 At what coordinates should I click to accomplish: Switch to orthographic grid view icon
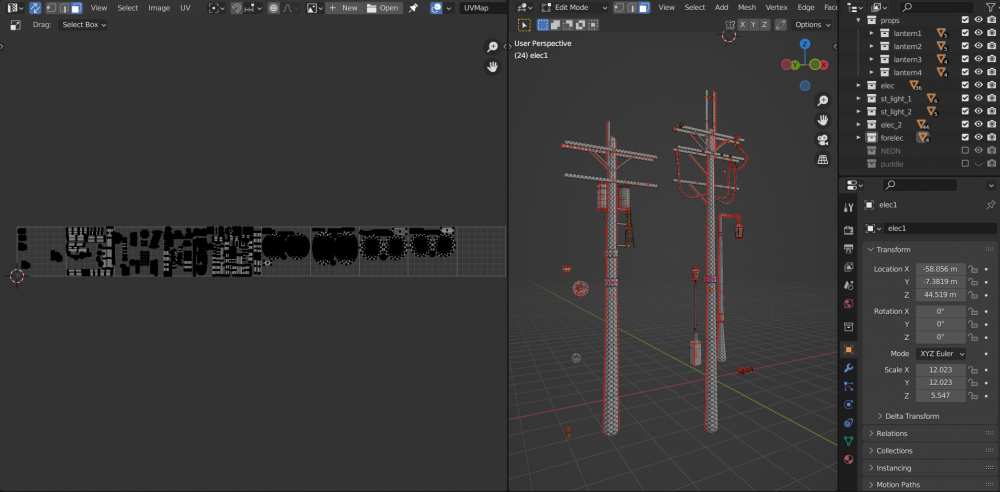pyautogui.click(x=822, y=158)
